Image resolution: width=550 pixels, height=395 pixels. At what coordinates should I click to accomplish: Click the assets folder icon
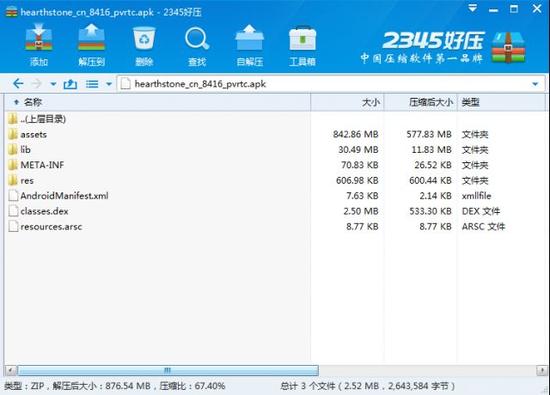pyautogui.click(x=13, y=134)
